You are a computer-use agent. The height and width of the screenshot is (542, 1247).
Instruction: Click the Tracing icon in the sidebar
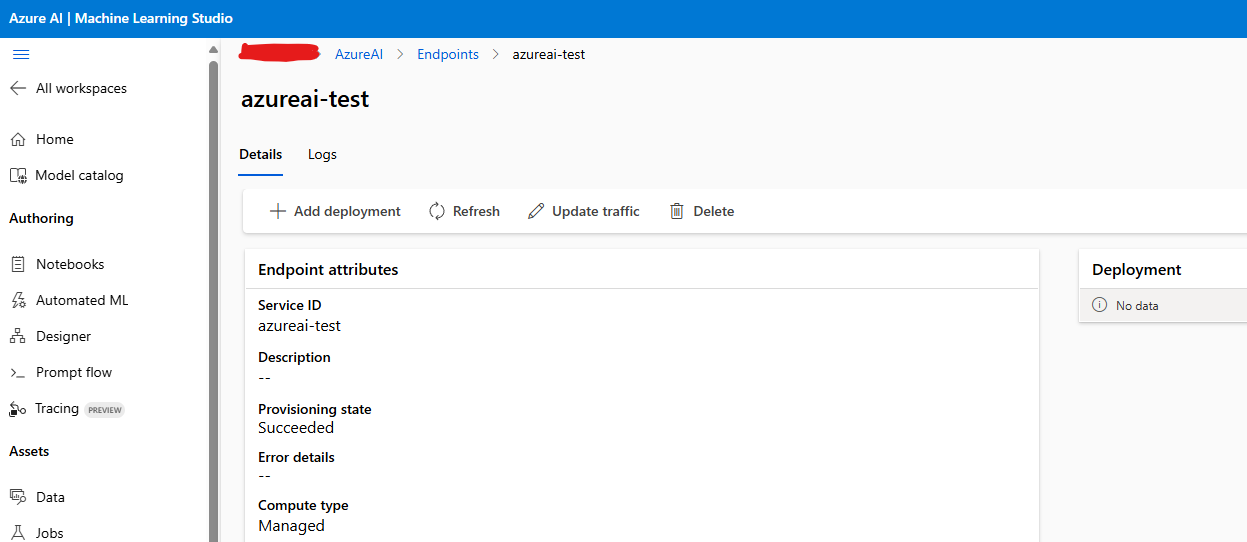coord(18,408)
